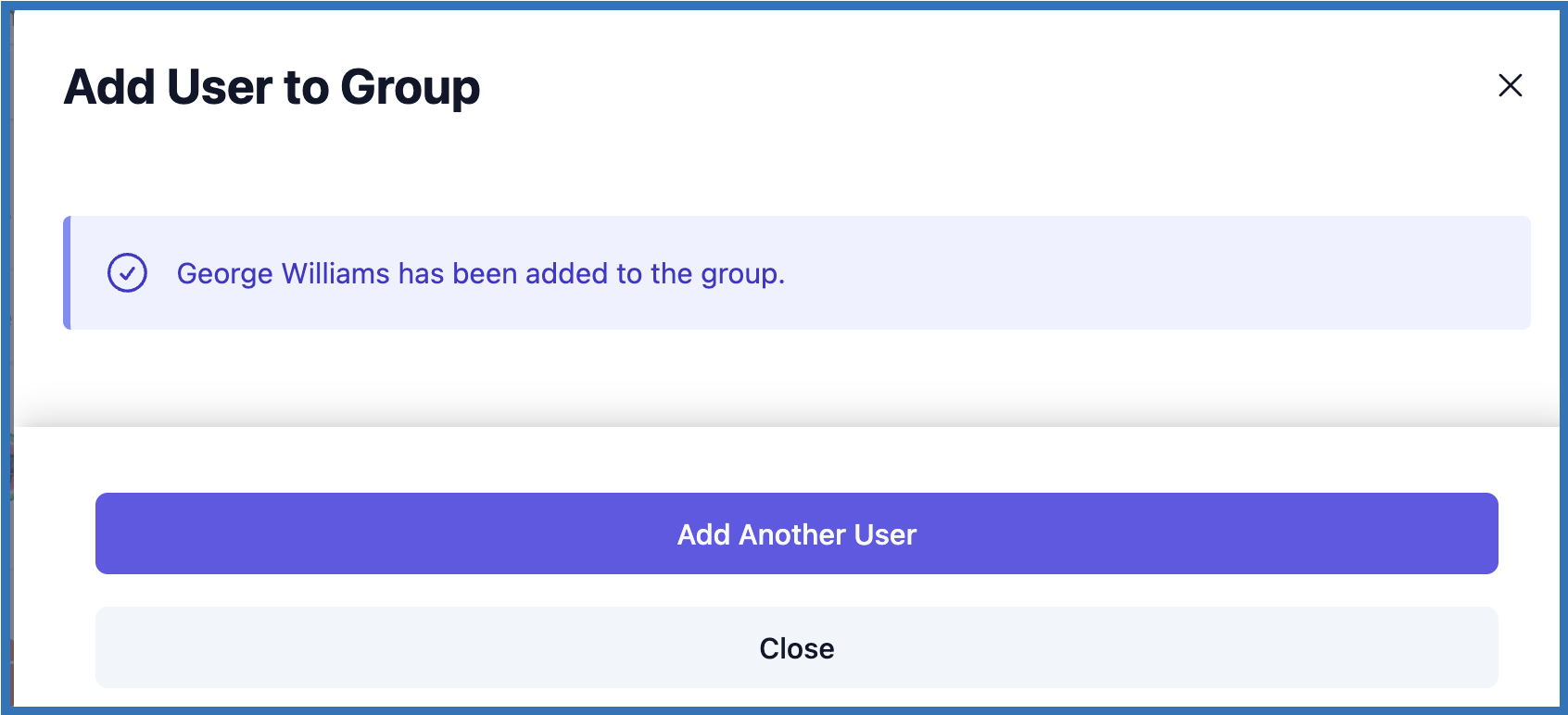This screenshot has height=715, width=1568.
Task: Click the purple accent bar of the alert
Action: [67, 273]
